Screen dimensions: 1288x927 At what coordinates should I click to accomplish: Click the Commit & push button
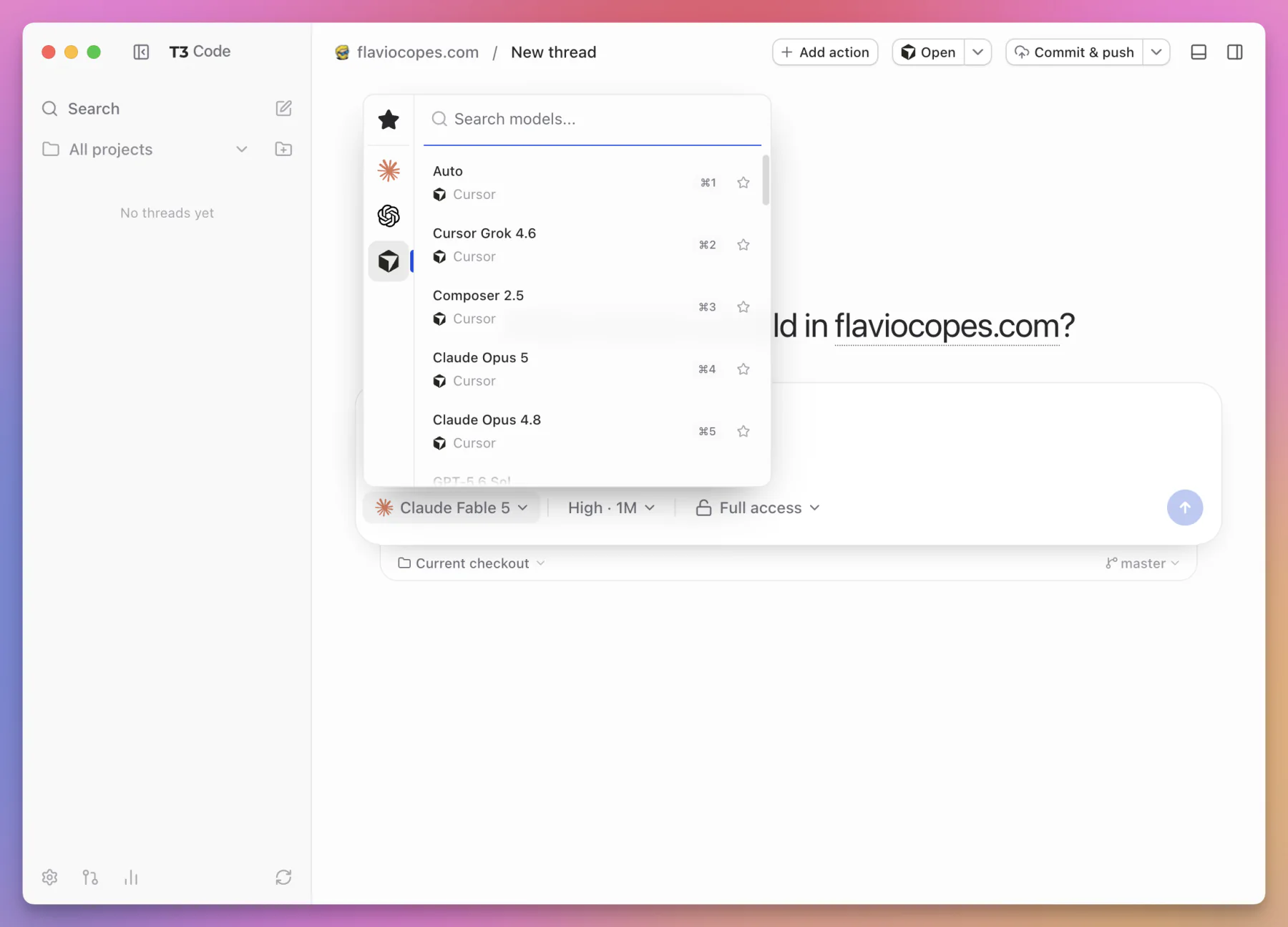[x=1074, y=52]
